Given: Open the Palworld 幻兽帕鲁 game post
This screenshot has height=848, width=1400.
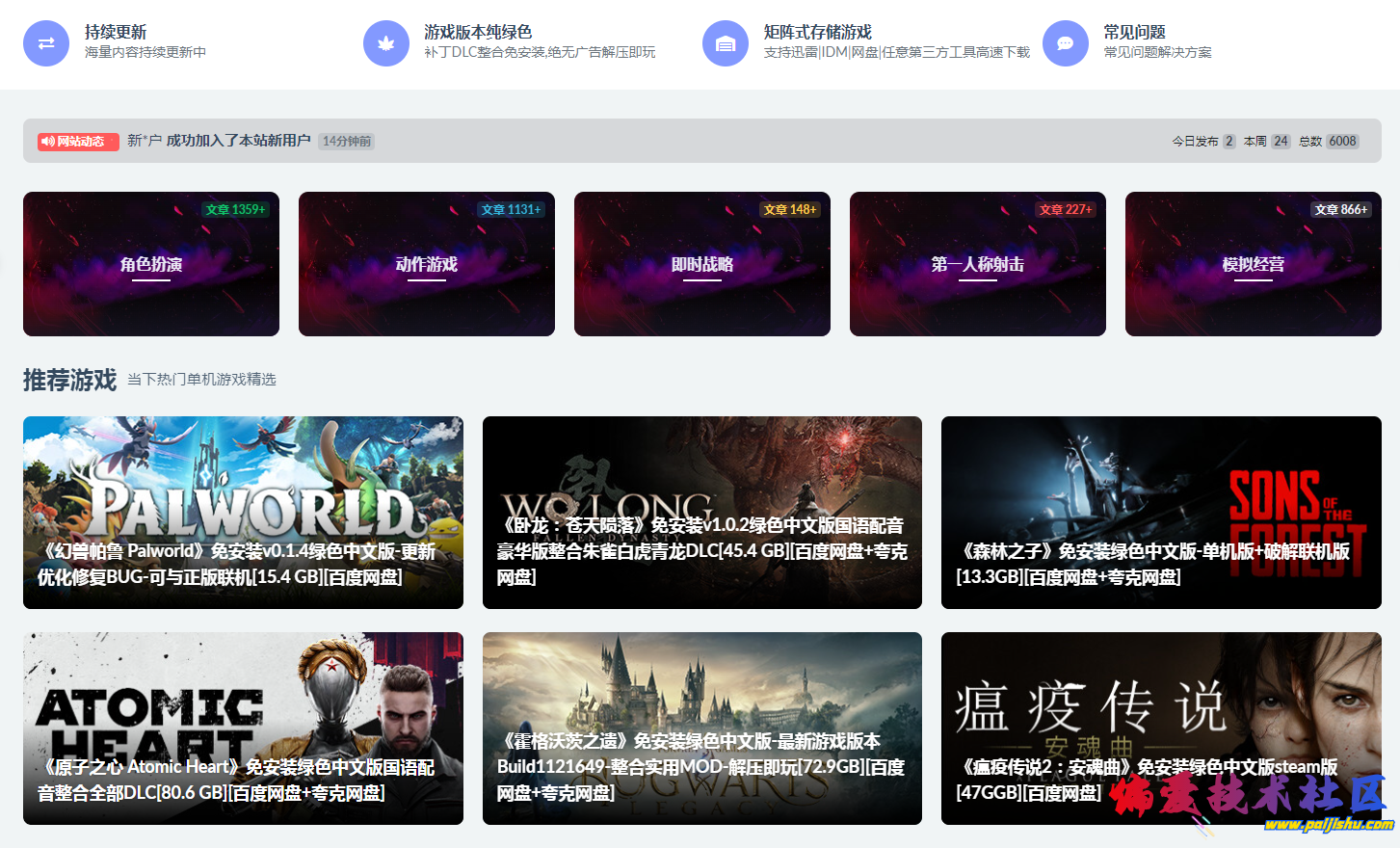Looking at the screenshot, I should coord(243,512).
